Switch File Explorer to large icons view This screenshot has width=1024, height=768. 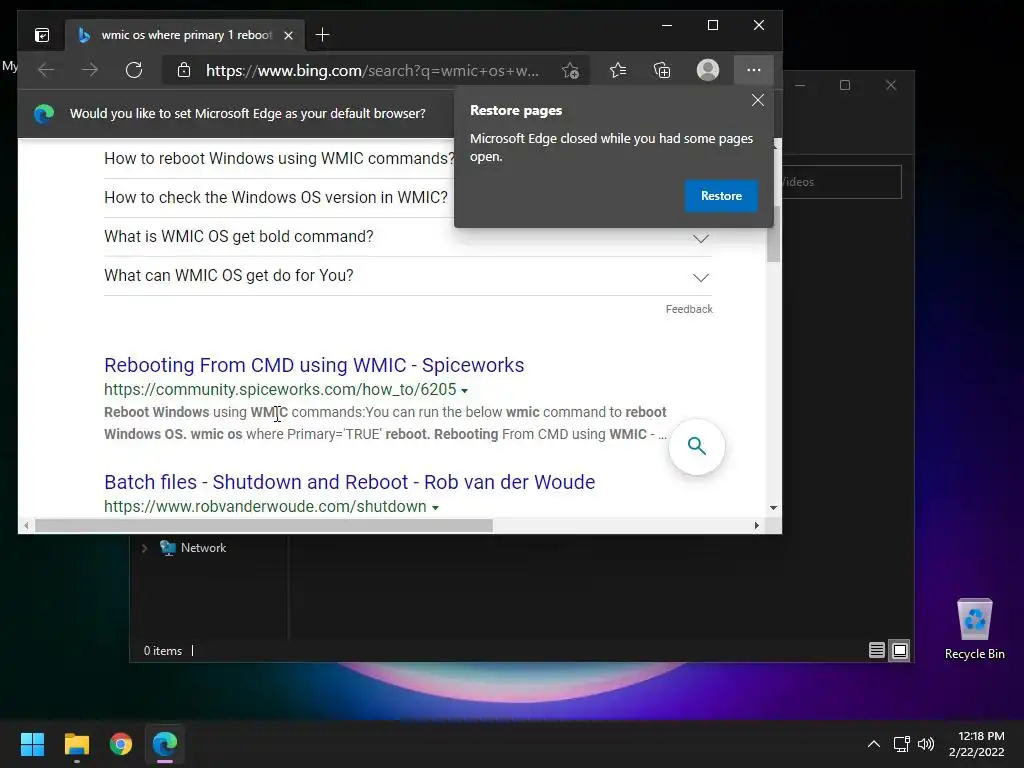(900, 650)
